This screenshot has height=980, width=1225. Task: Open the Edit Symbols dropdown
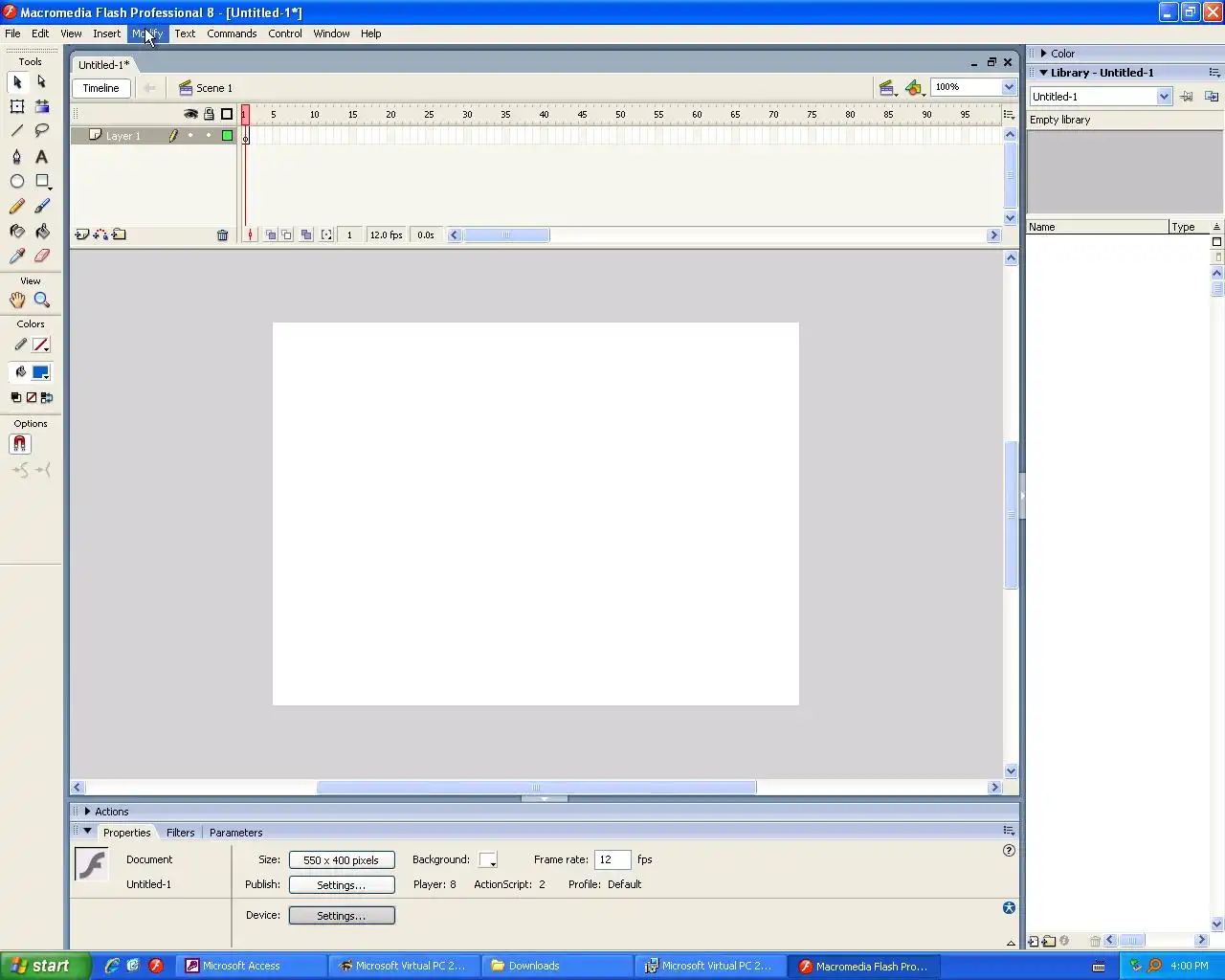(x=915, y=88)
